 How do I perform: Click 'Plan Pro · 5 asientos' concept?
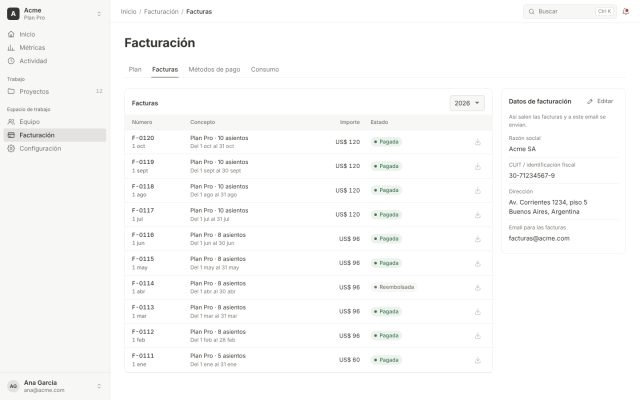(218, 356)
